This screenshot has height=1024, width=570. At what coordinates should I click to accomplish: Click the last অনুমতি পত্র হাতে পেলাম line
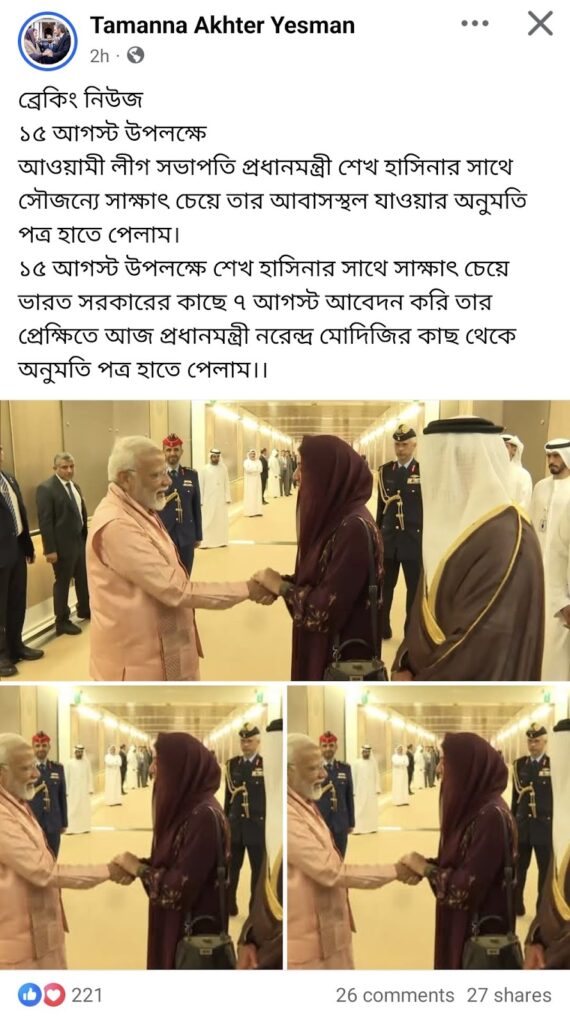[x=144, y=370]
